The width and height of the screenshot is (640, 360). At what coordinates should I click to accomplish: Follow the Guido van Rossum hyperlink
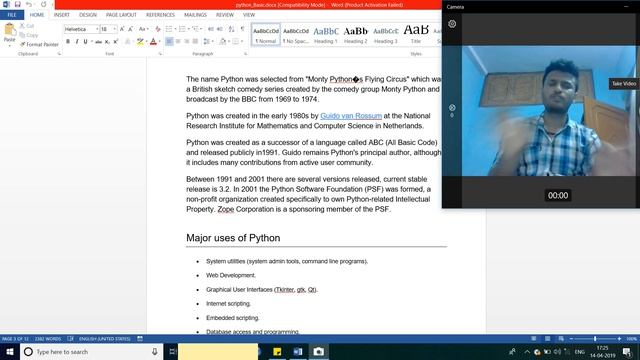pyautogui.click(x=351, y=116)
